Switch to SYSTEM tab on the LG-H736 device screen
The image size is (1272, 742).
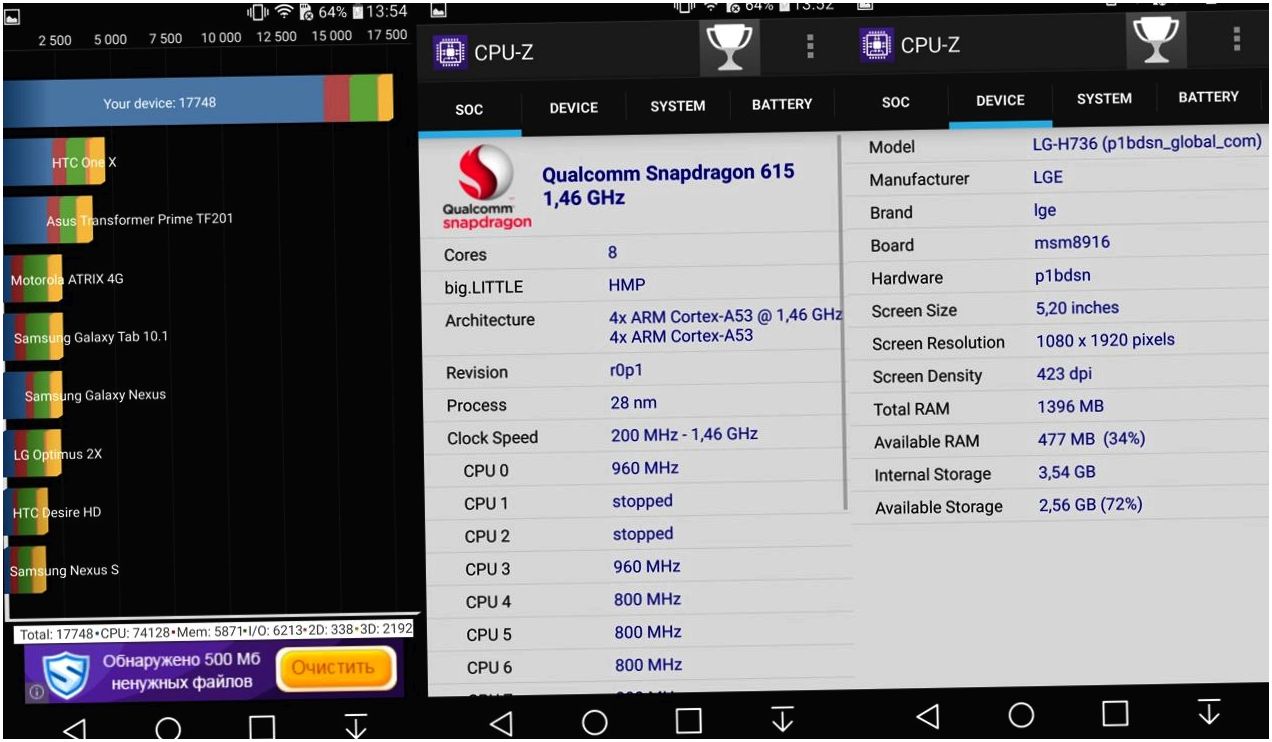coord(1105,99)
